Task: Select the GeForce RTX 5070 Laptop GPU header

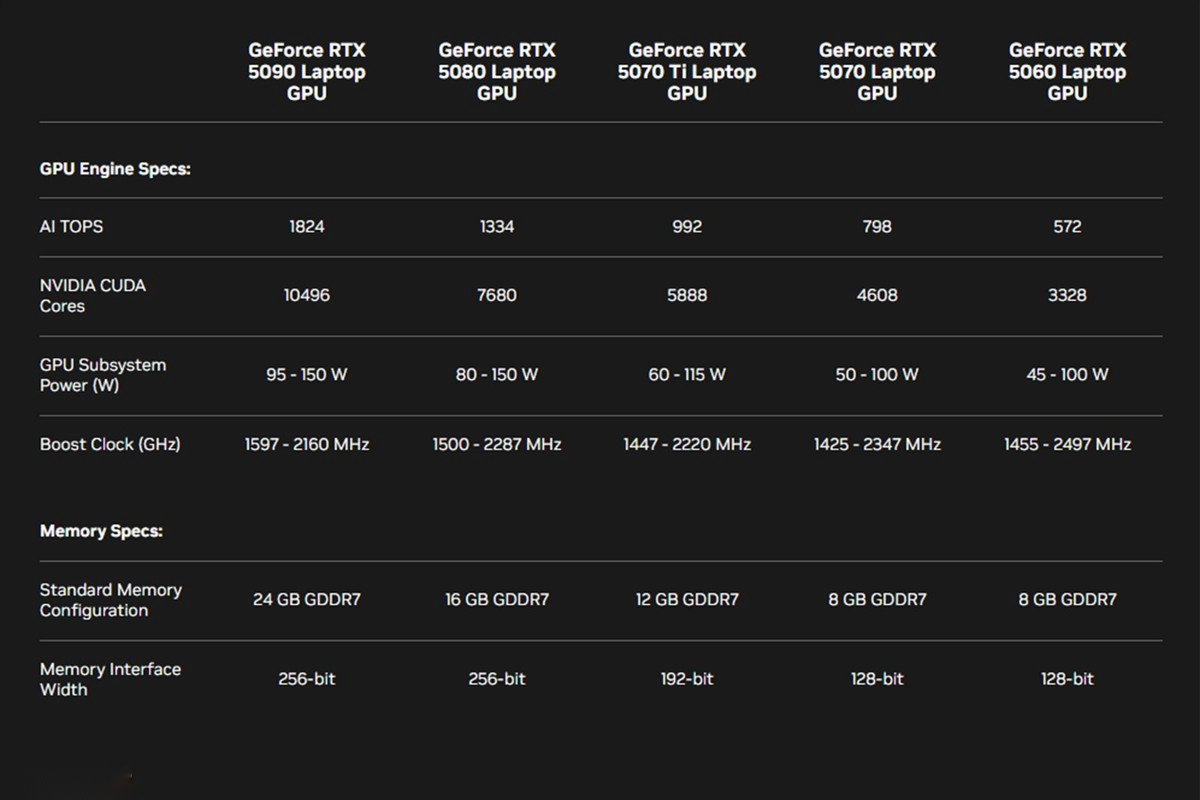Action: tap(877, 72)
